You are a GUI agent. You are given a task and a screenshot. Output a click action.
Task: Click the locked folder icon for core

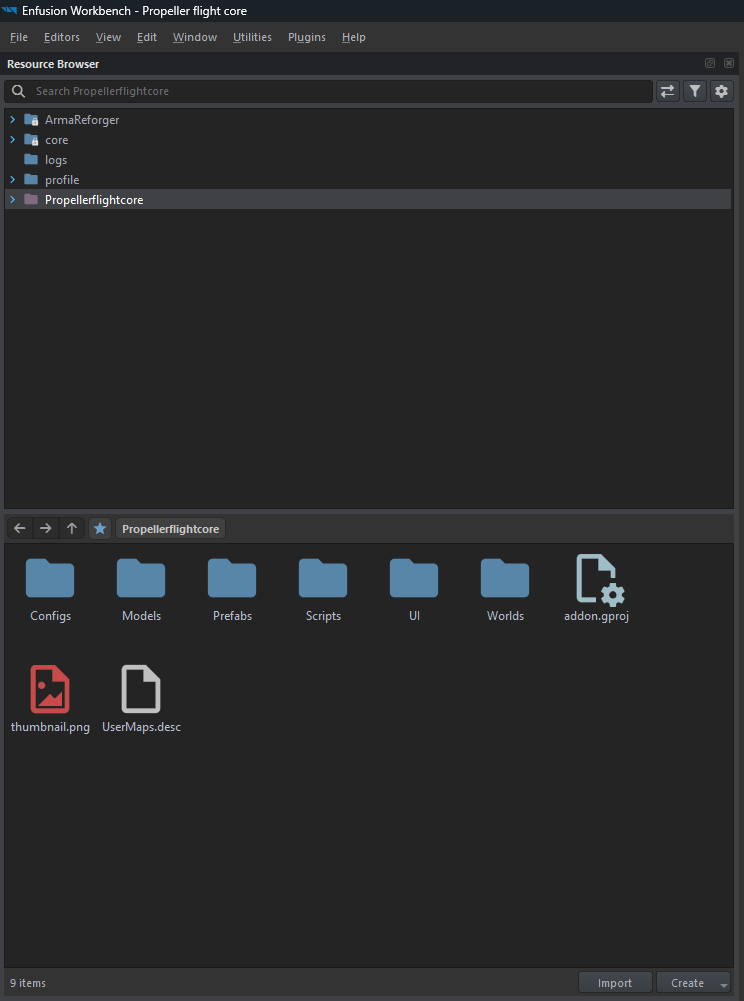tap(31, 139)
